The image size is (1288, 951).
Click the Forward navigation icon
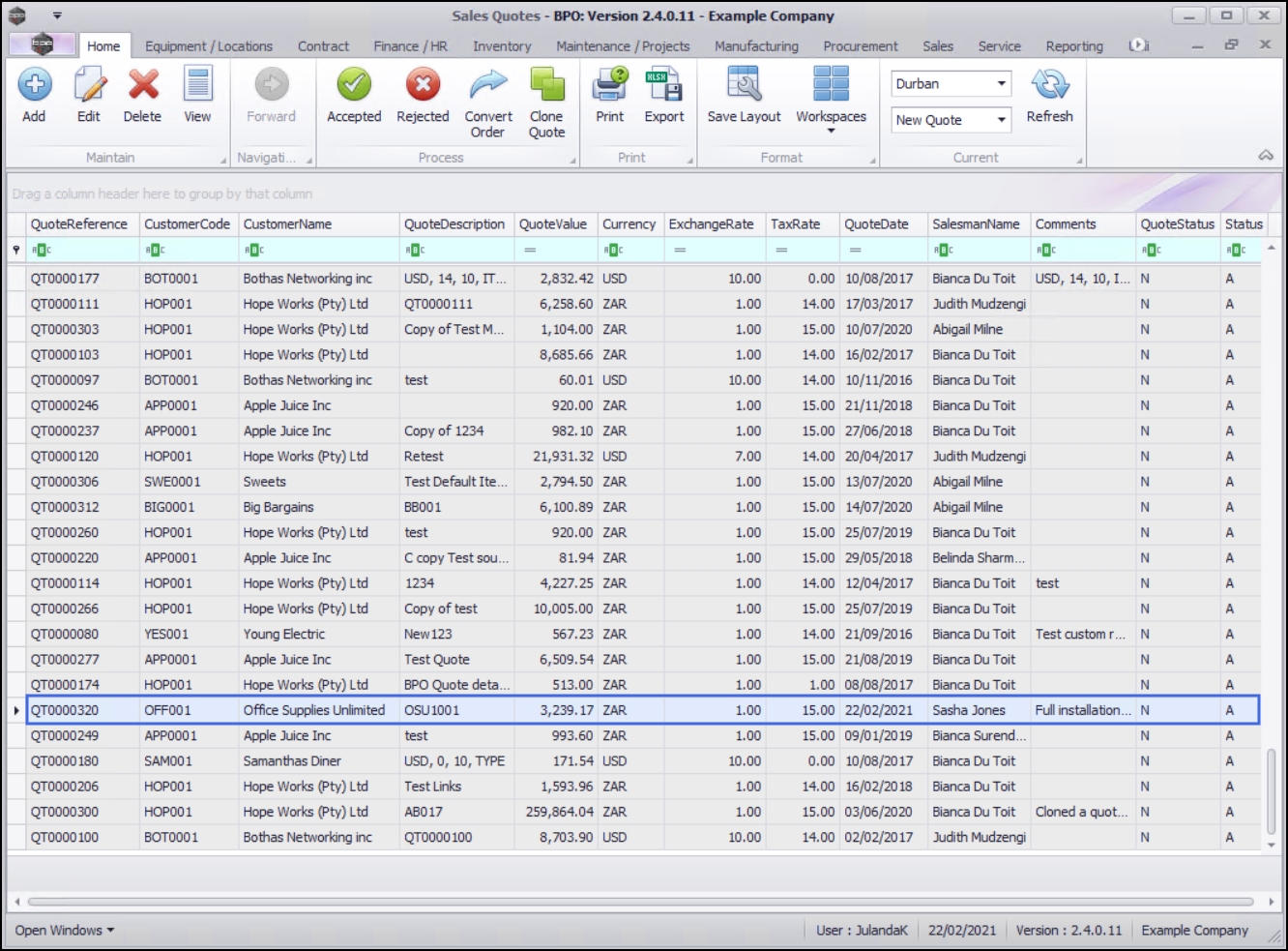point(272,85)
